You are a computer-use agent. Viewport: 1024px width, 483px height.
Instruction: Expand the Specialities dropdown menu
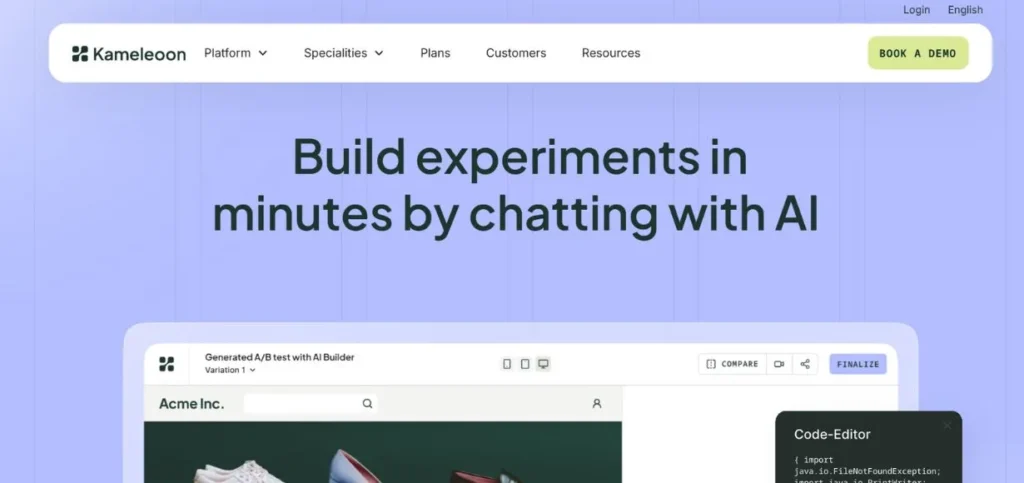343,53
